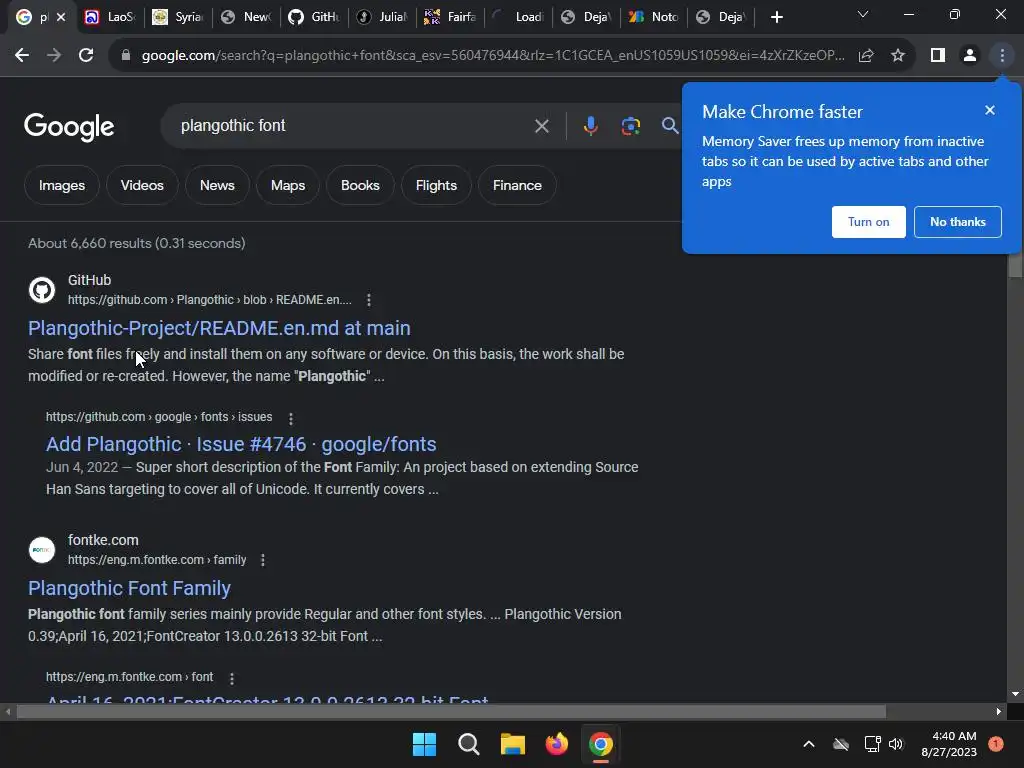The image size is (1024, 768).
Task: Close the active Google search tab
Action: click(x=61, y=17)
